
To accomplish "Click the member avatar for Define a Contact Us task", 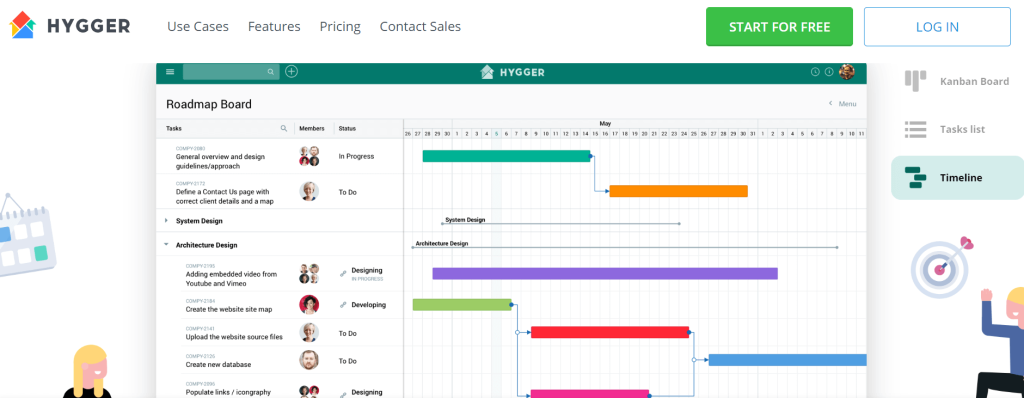I will (x=310, y=191).
